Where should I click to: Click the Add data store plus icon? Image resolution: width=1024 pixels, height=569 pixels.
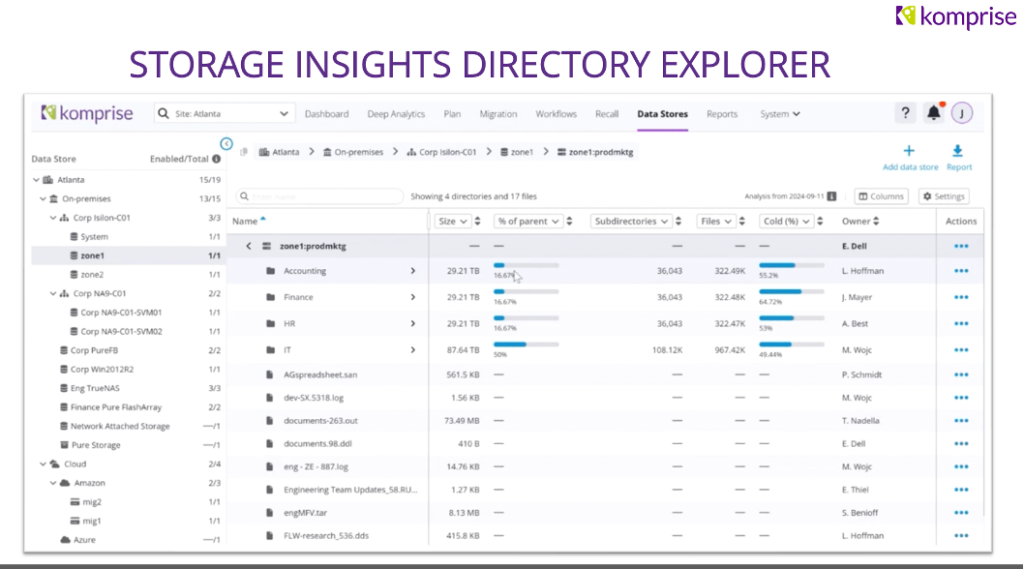[x=909, y=151]
